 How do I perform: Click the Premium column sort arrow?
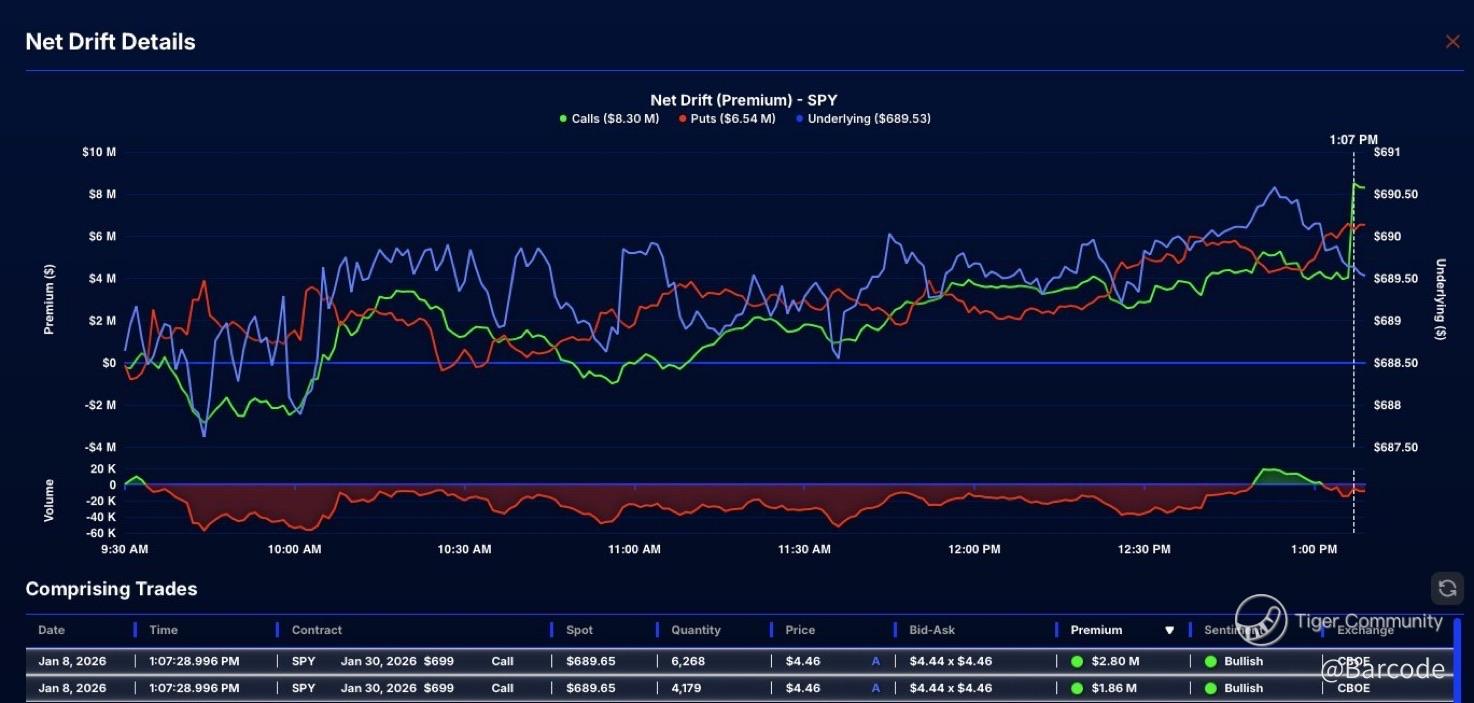coord(1169,631)
